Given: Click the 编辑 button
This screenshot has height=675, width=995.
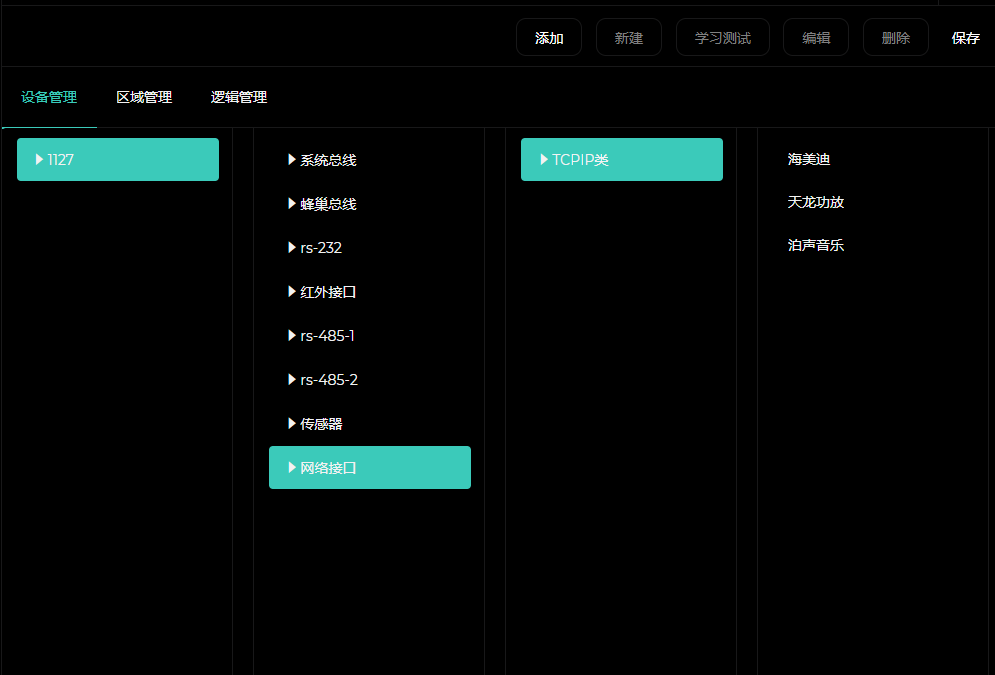Looking at the screenshot, I should [x=815, y=38].
